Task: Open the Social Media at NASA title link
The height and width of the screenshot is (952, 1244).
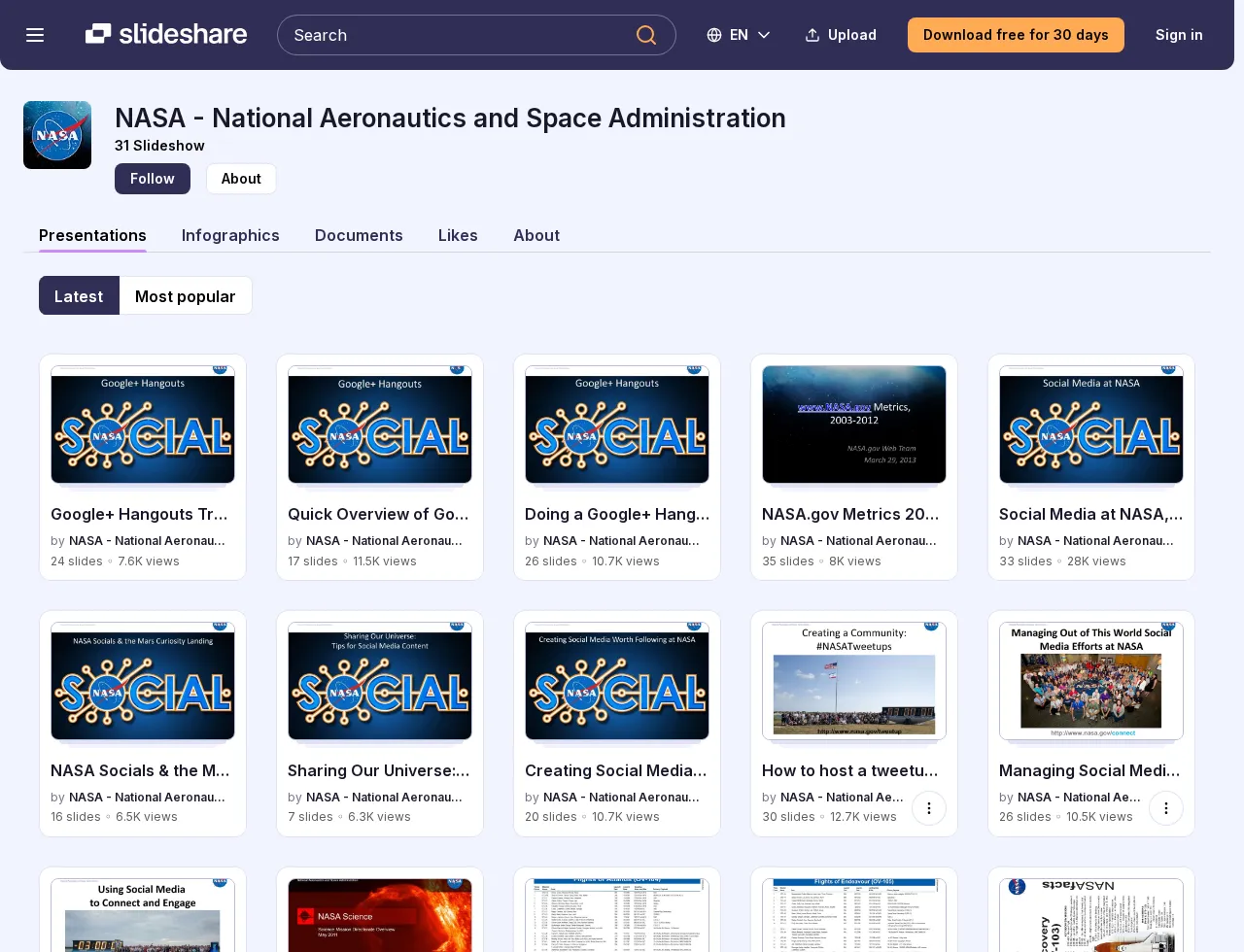Action: click(x=1090, y=514)
